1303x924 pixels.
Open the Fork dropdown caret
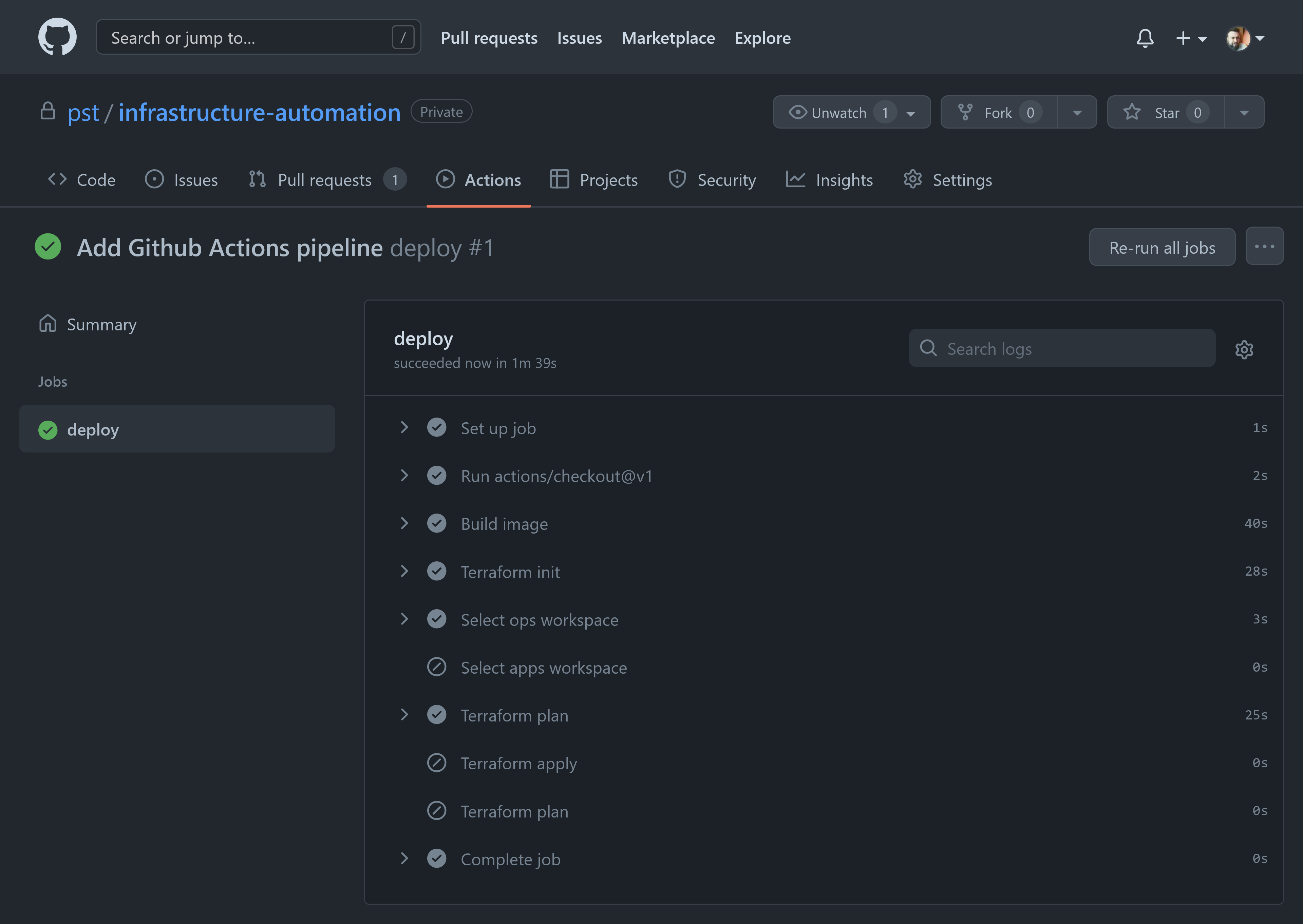click(1077, 112)
